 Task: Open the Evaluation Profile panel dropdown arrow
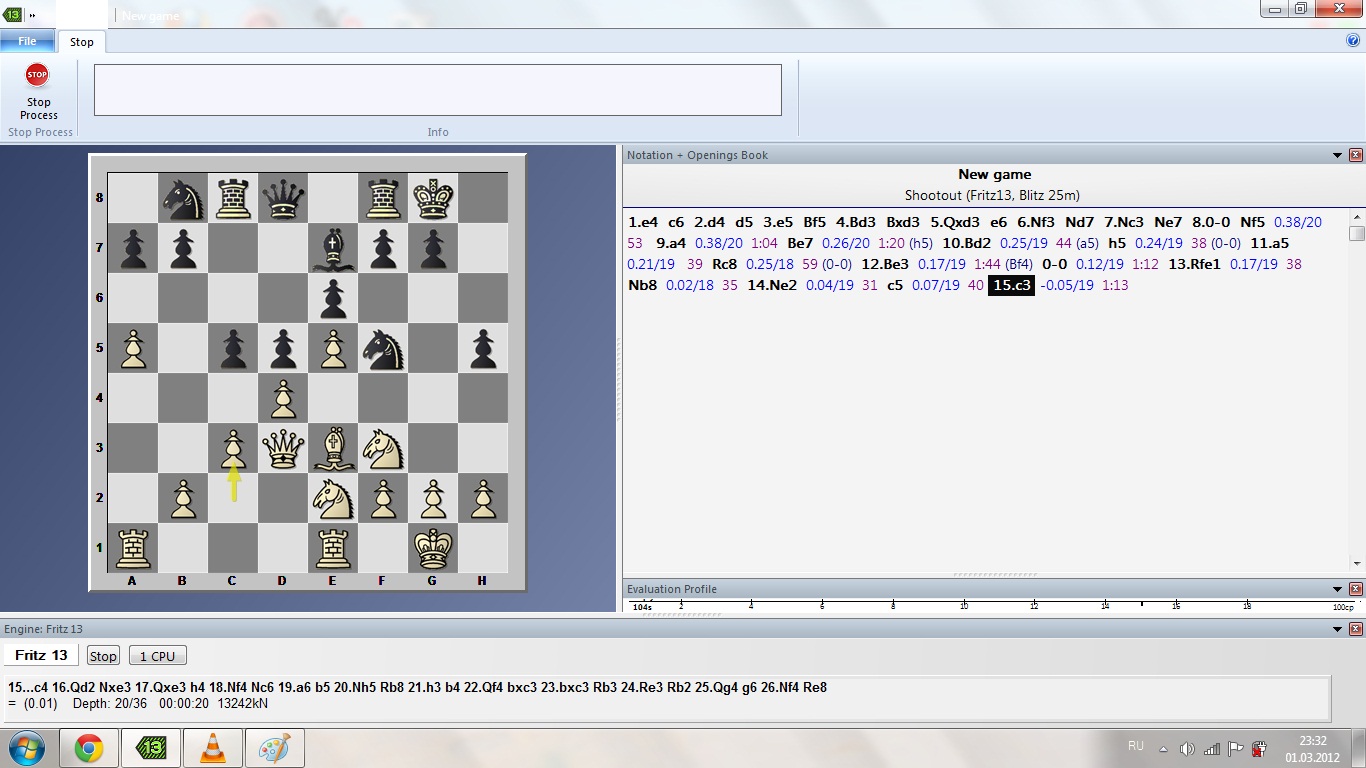point(1337,589)
